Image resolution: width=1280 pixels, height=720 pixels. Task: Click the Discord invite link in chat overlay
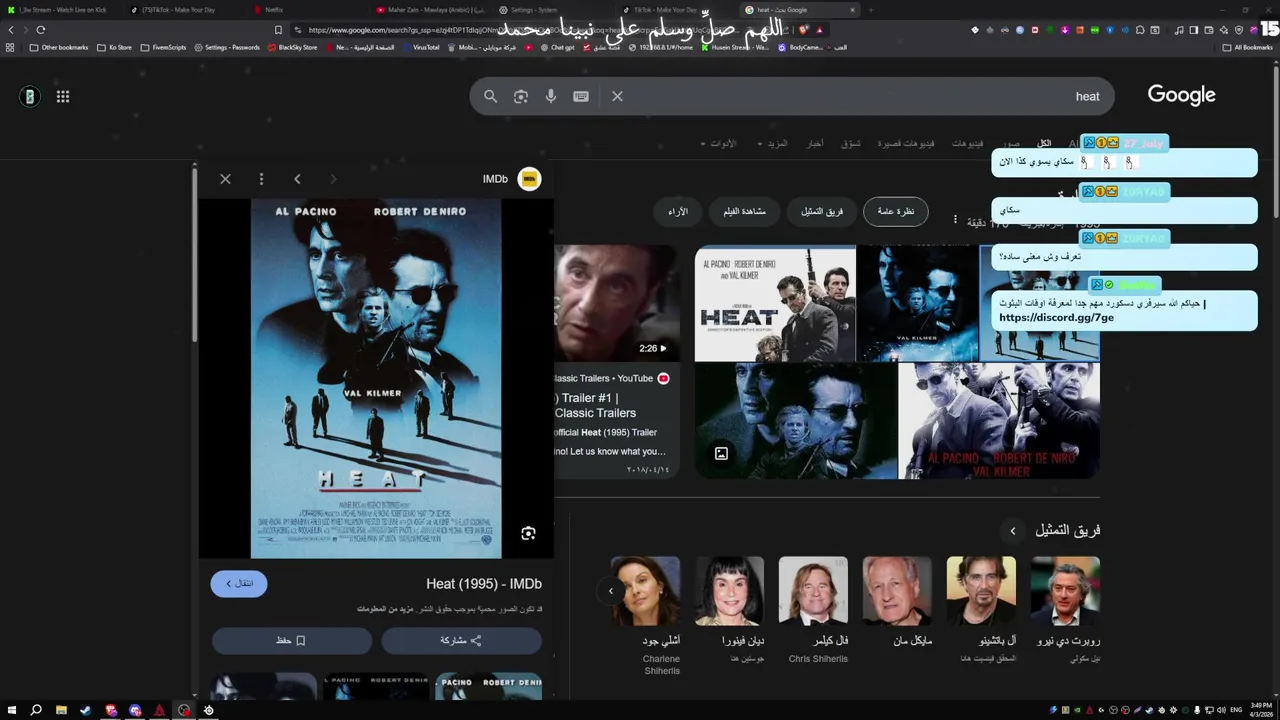coord(1056,317)
